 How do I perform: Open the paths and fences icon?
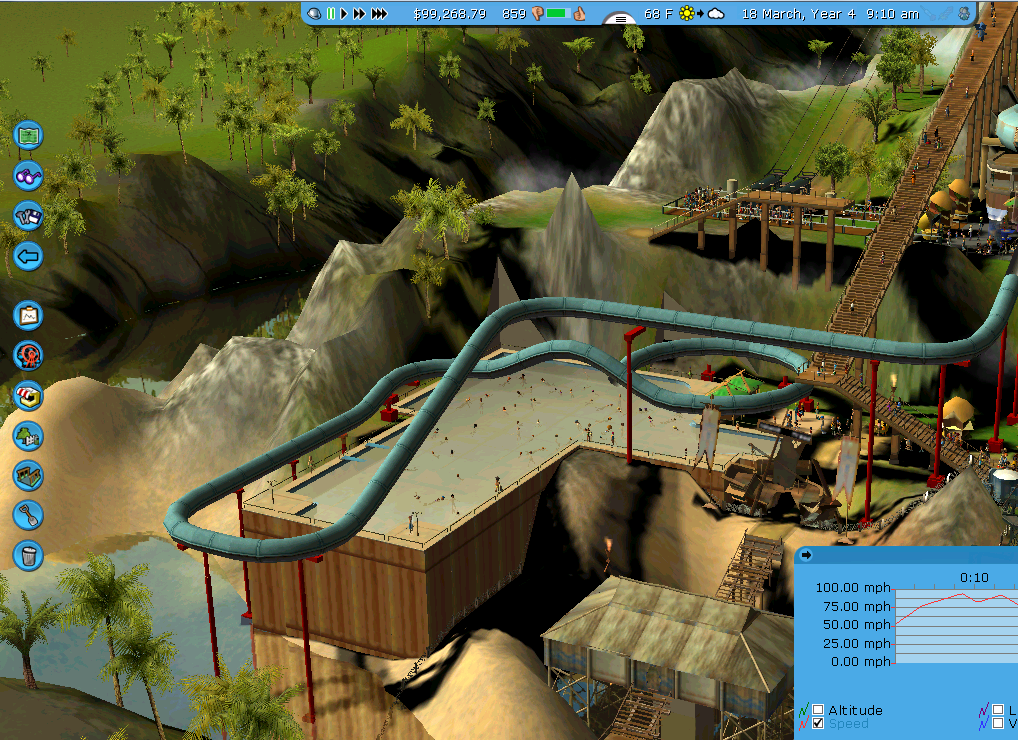(x=28, y=475)
